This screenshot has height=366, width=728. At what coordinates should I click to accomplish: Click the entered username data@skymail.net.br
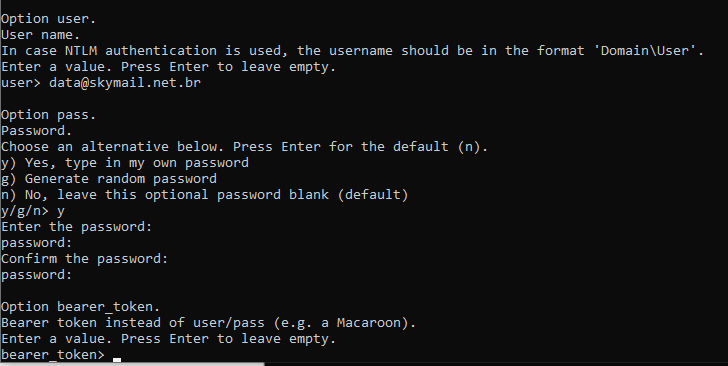125,83
